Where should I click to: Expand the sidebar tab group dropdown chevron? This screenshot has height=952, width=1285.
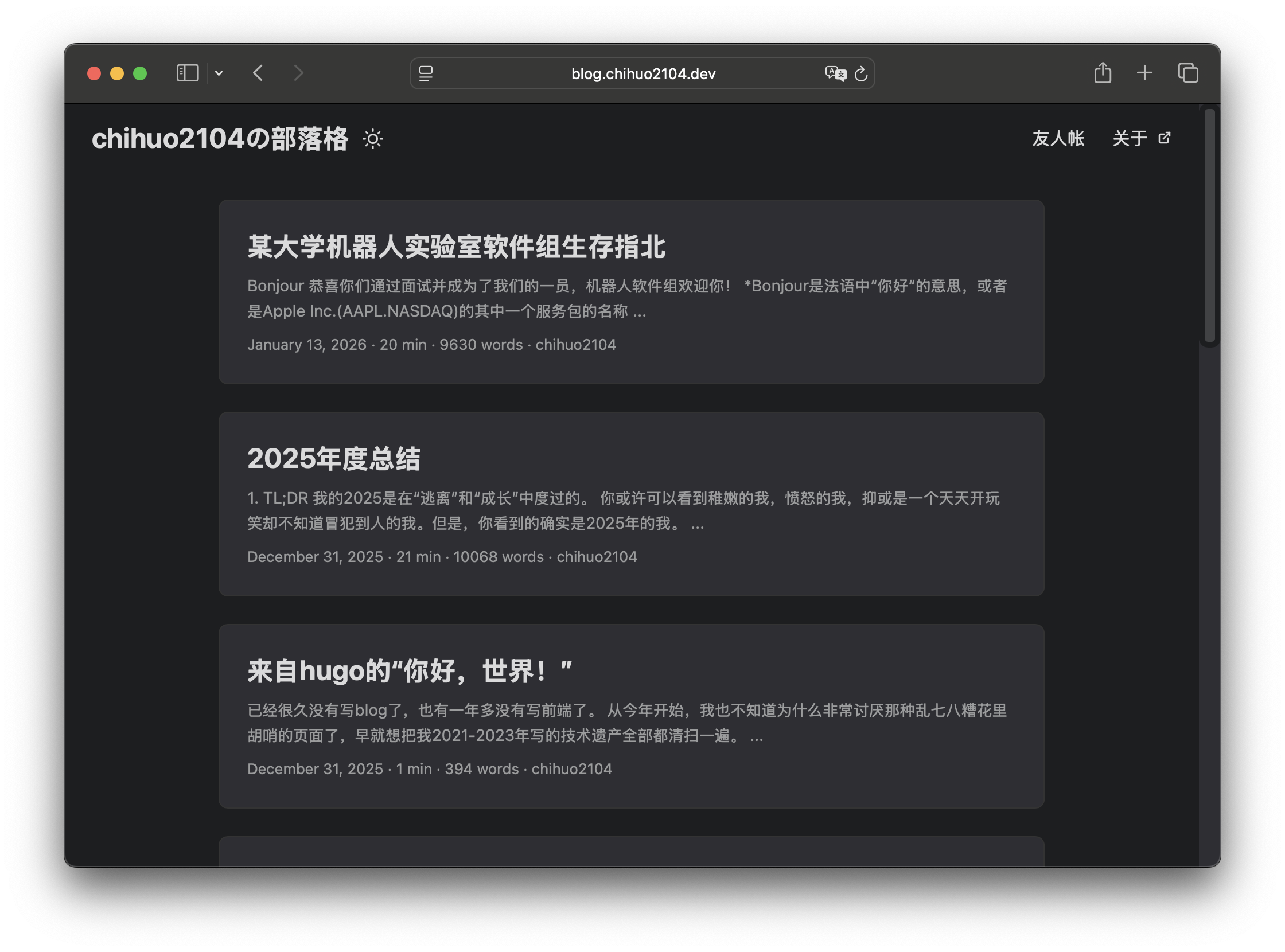(x=219, y=73)
